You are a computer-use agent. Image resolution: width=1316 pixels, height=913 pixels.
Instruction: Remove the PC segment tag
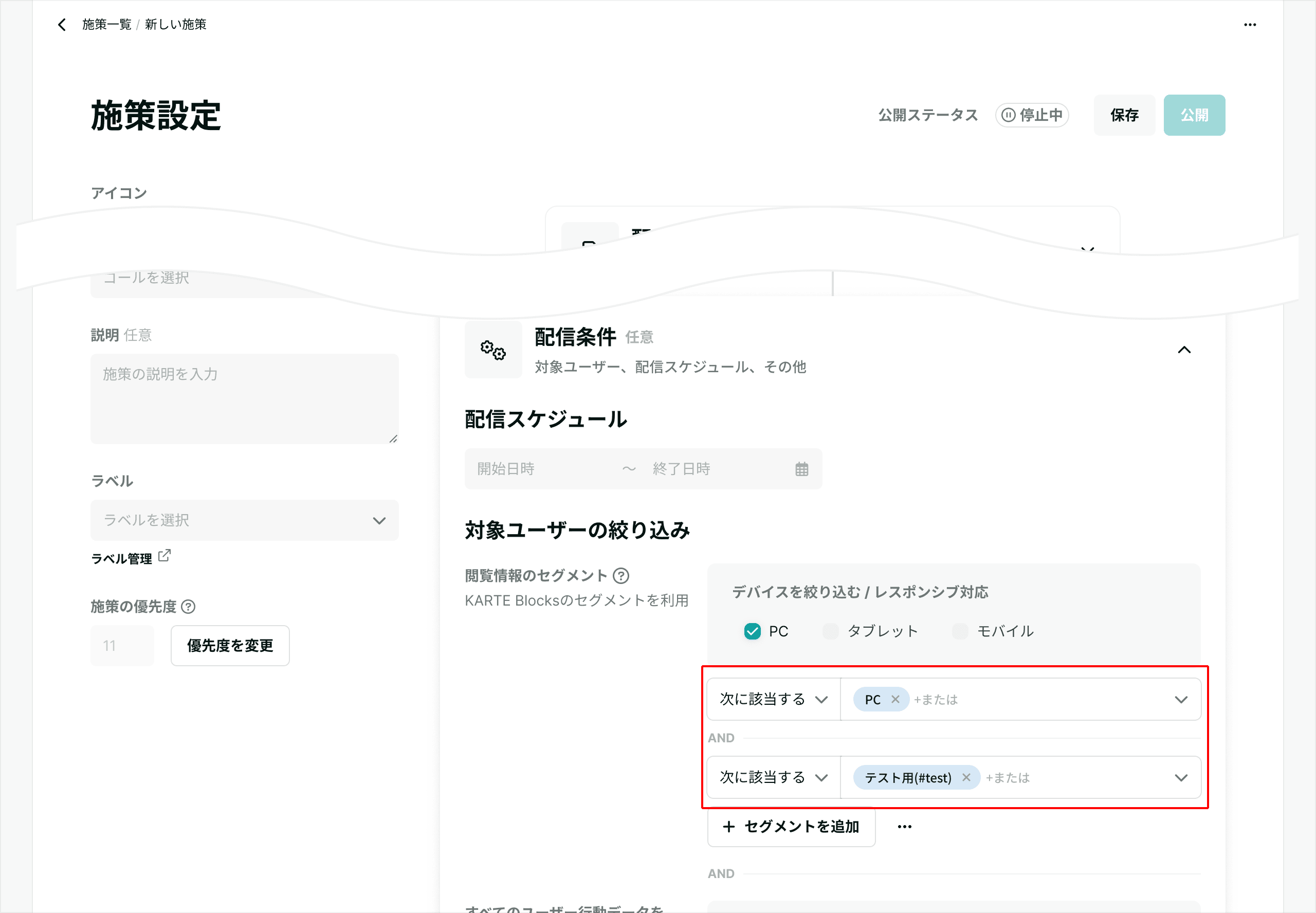[x=895, y=699]
